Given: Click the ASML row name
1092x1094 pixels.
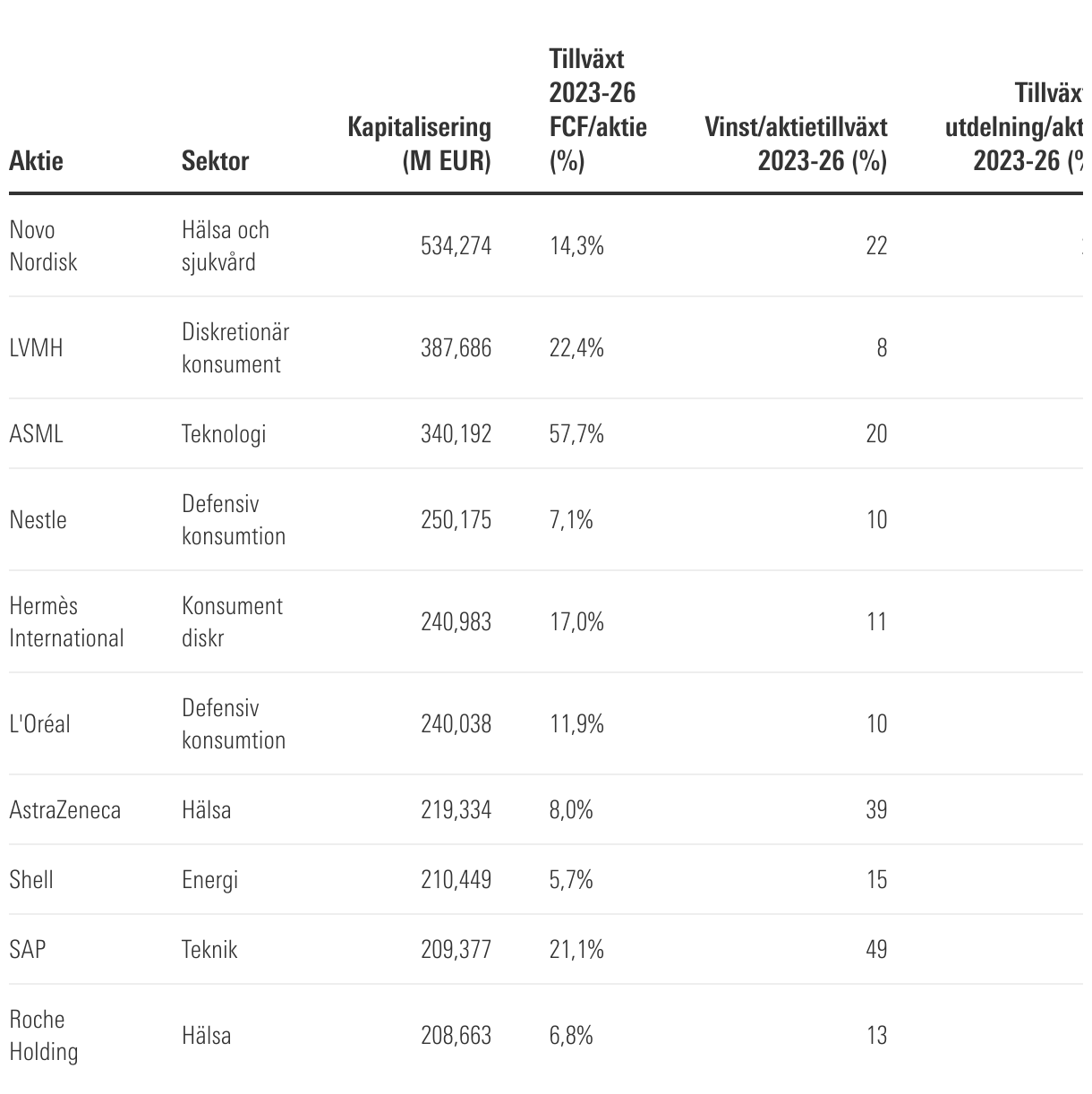Looking at the screenshot, I should 36,434.
